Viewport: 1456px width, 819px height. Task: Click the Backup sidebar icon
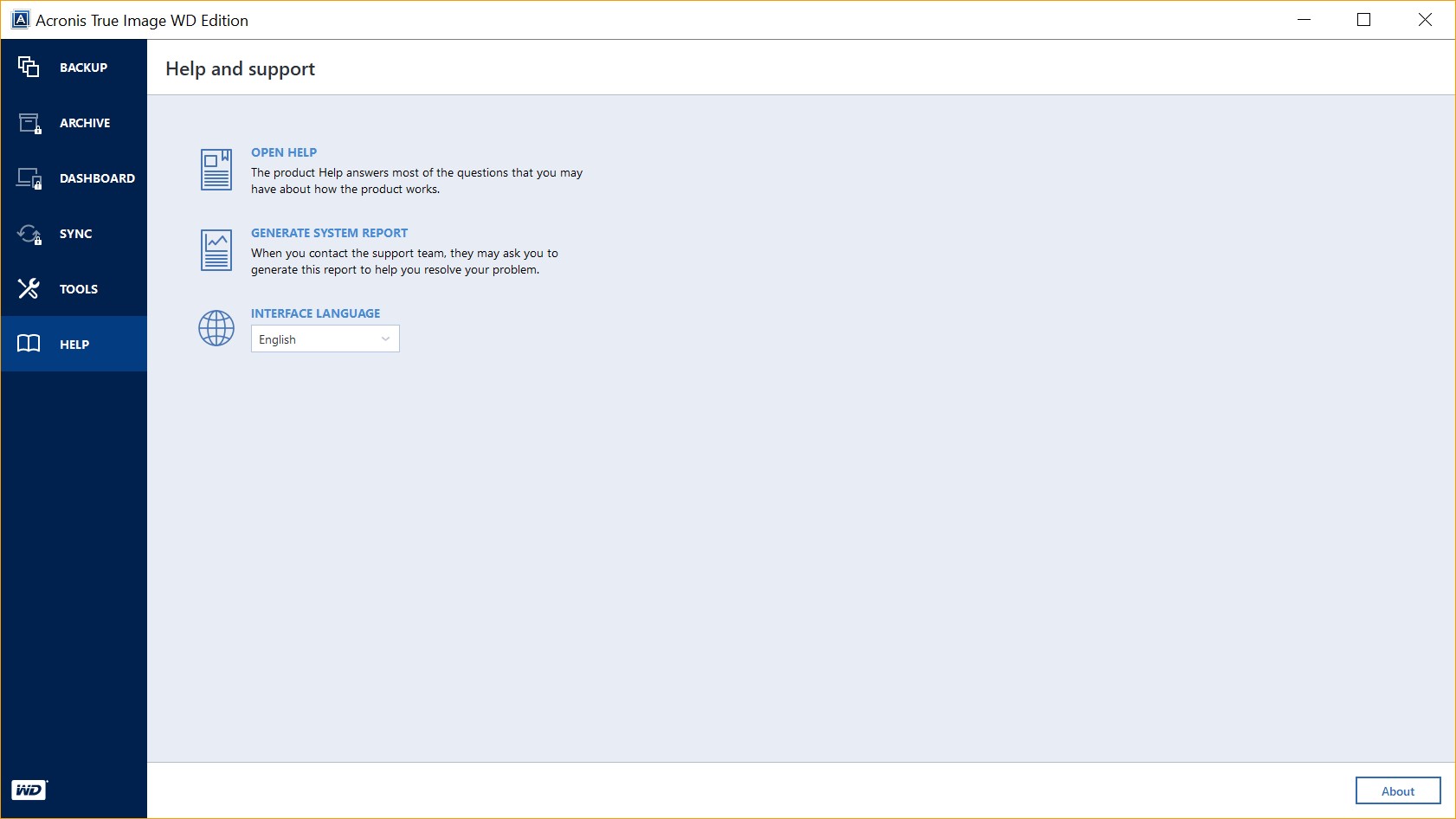(29, 67)
